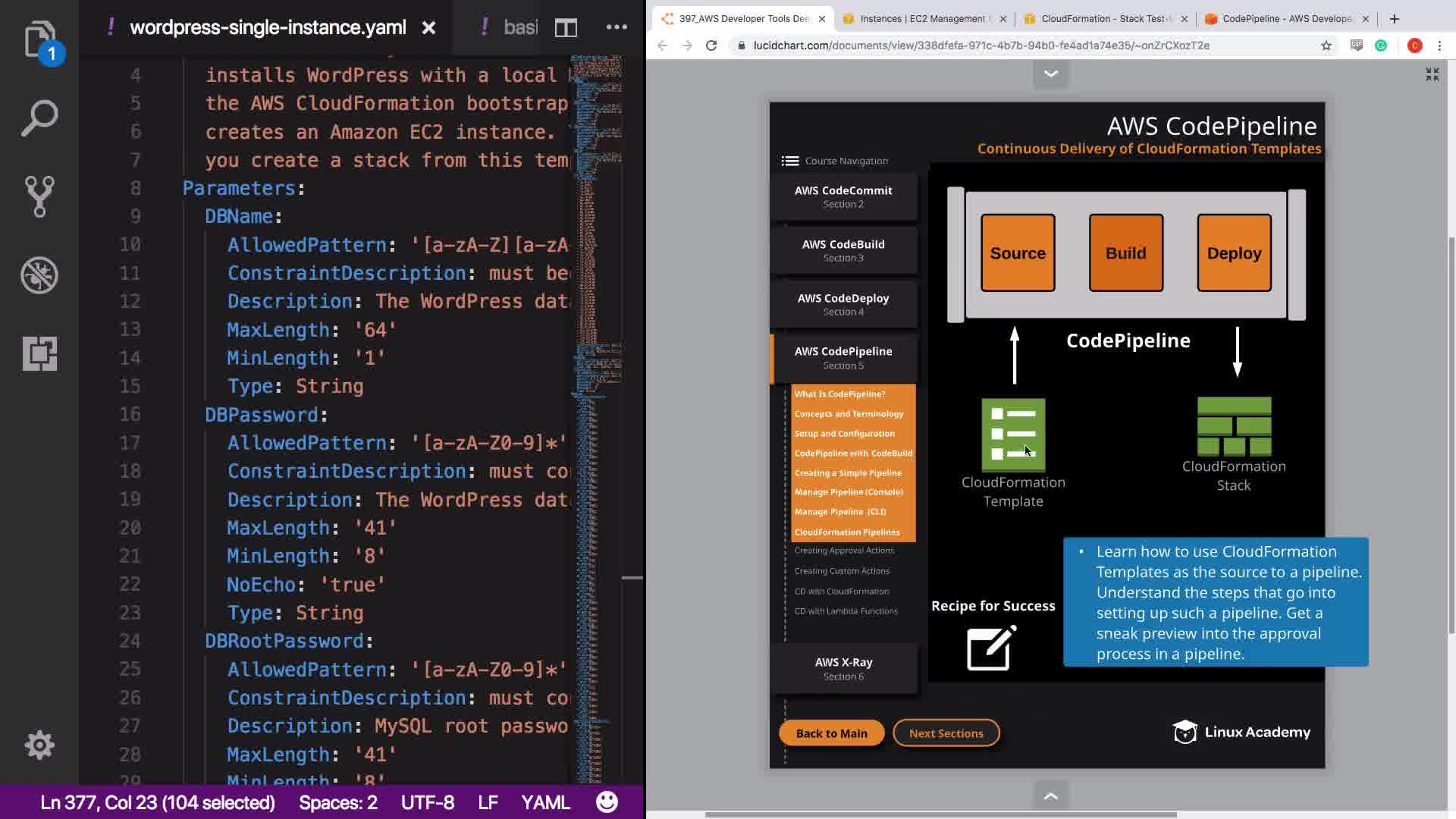This screenshot has width=1456, height=819.
Task: Click the Back to Main button
Action: pyautogui.click(x=831, y=733)
